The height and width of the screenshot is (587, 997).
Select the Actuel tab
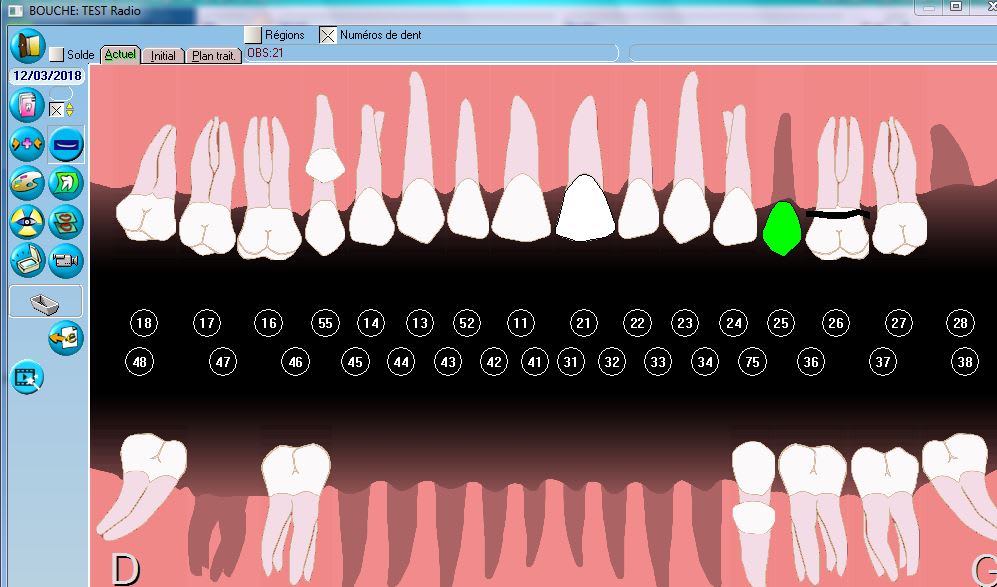tap(120, 55)
